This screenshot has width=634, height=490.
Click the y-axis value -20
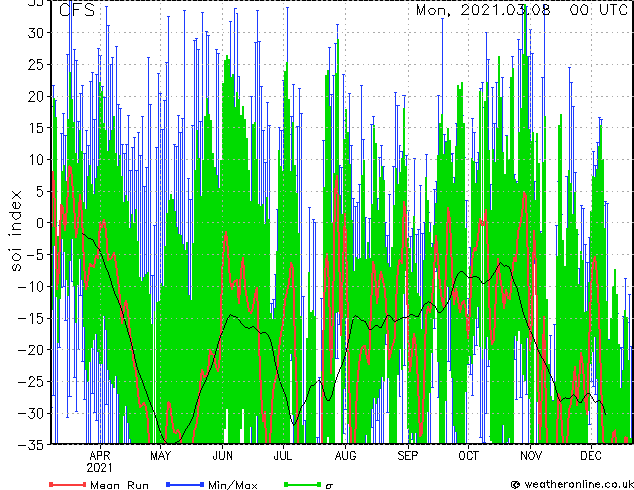click(x=32, y=350)
